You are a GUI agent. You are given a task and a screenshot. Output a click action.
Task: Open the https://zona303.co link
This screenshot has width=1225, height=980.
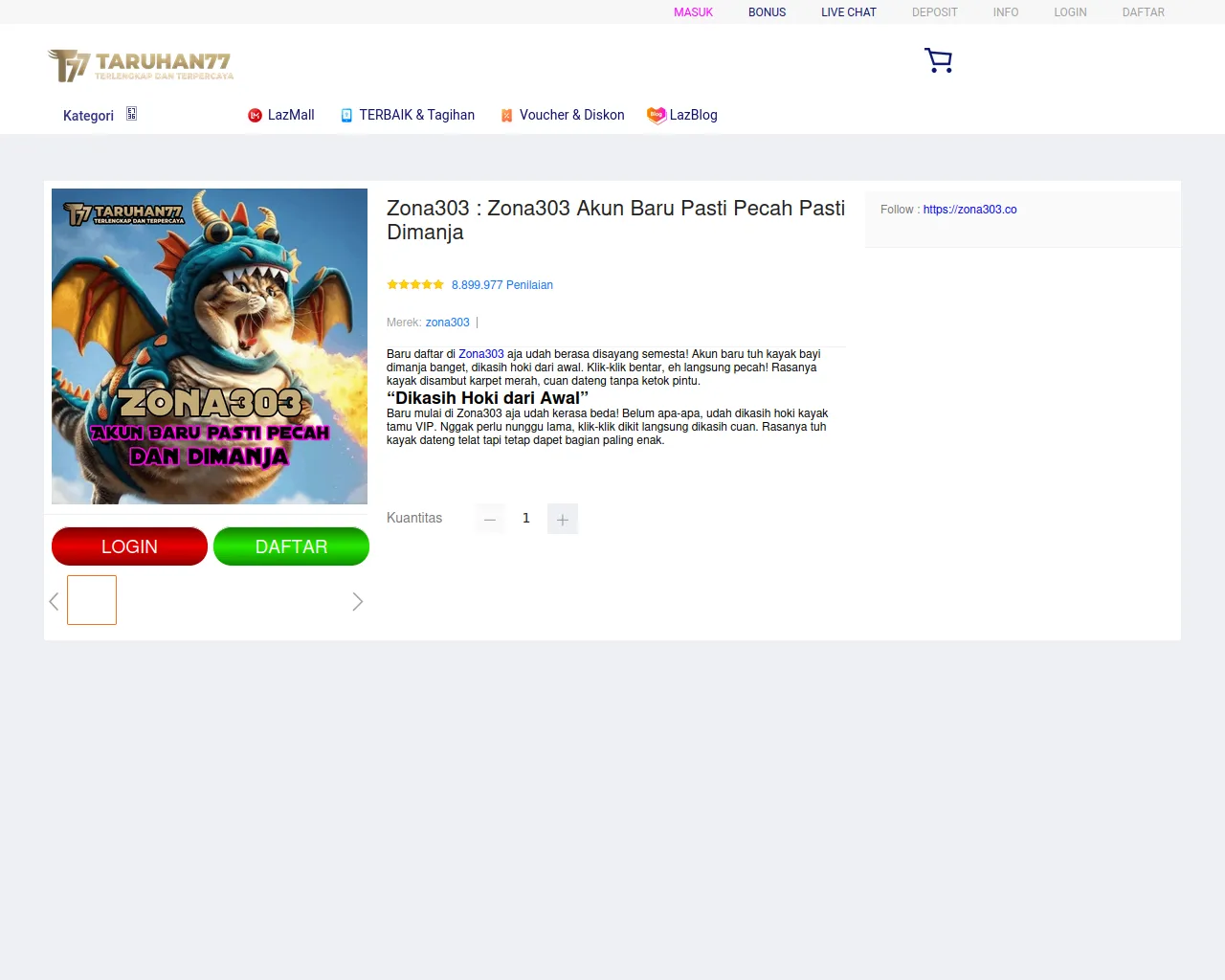tap(969, 210)
